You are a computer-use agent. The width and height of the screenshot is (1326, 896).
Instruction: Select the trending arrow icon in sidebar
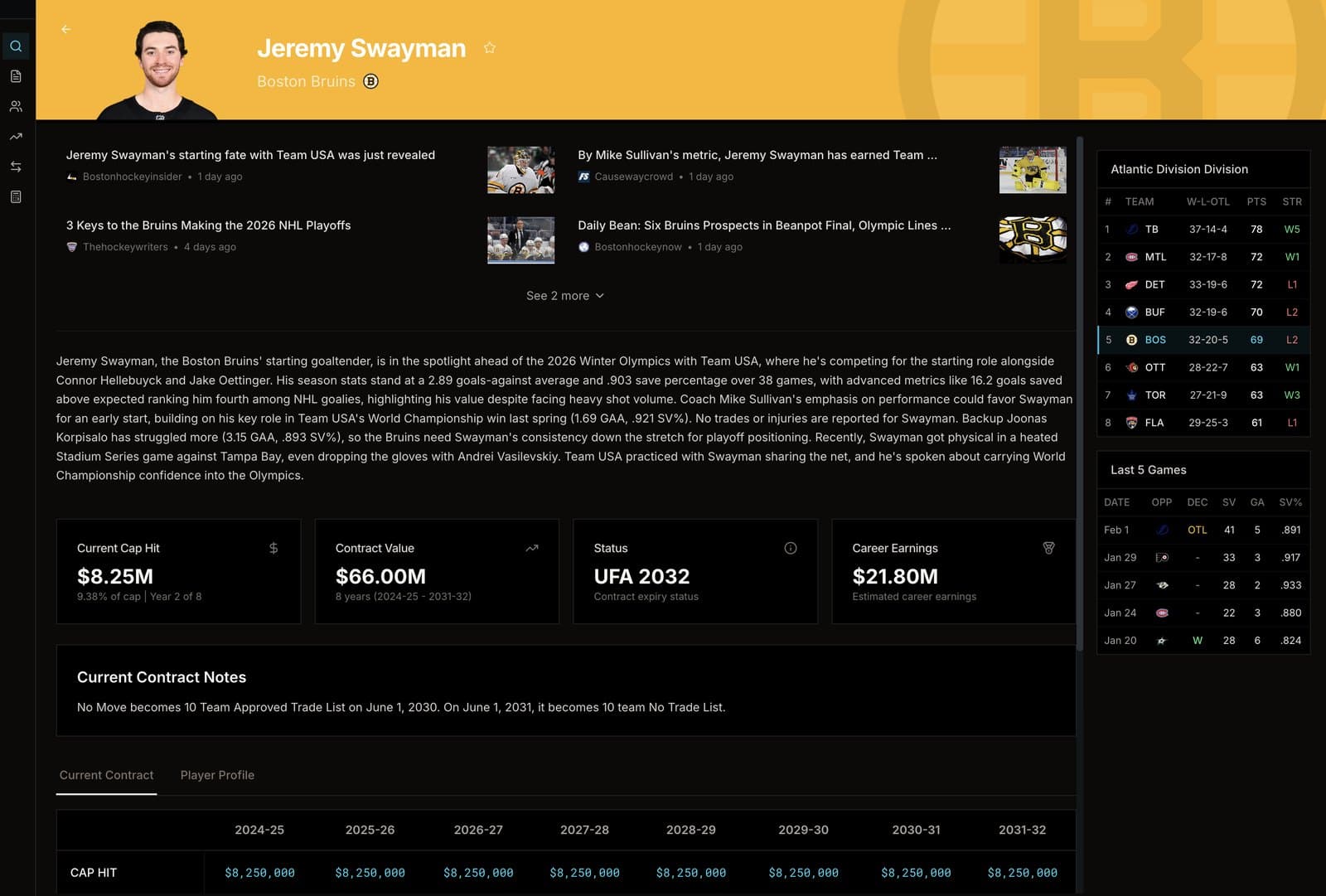click(x=16, y=137)
